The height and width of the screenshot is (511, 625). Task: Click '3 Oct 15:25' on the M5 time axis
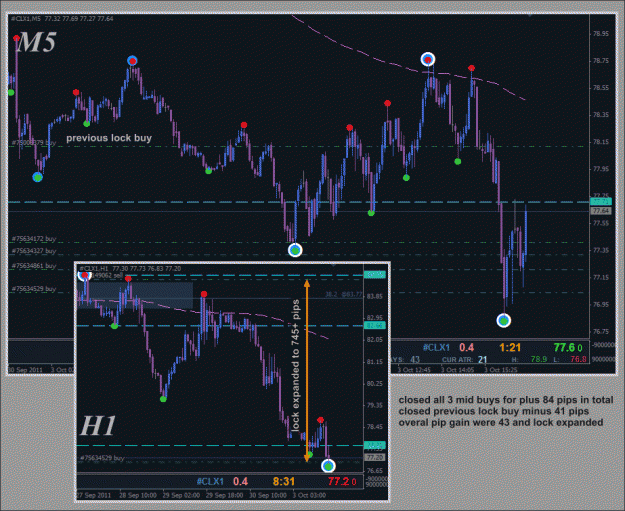point(501,370)
